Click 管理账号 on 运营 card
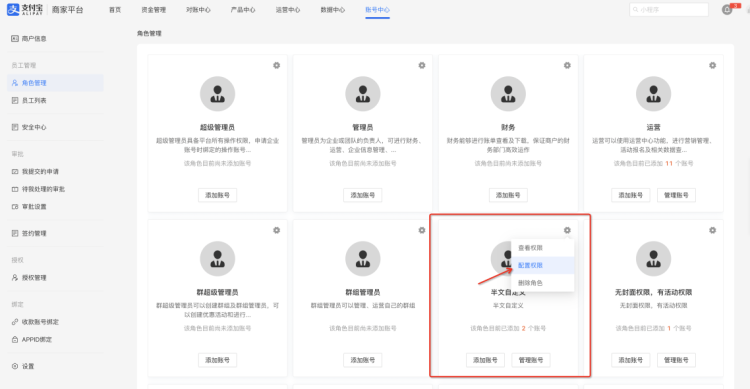This screenshot has width=750, height=389. [x=676, y=195]
